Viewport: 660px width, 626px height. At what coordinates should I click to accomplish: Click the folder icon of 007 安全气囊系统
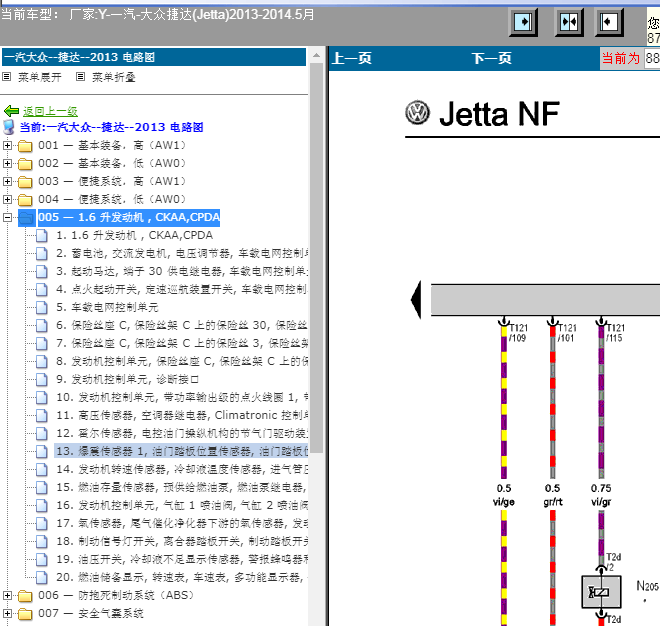coord(25,614)
